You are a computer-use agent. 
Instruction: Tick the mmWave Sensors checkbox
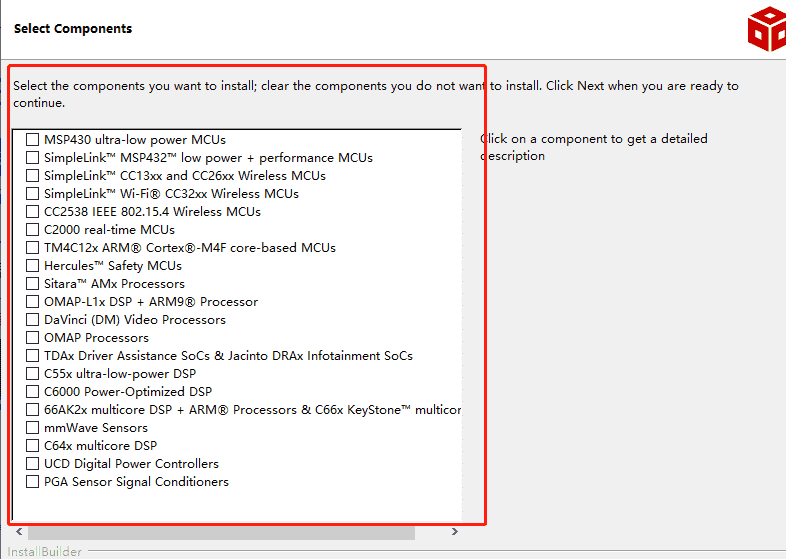click(33, 428)
